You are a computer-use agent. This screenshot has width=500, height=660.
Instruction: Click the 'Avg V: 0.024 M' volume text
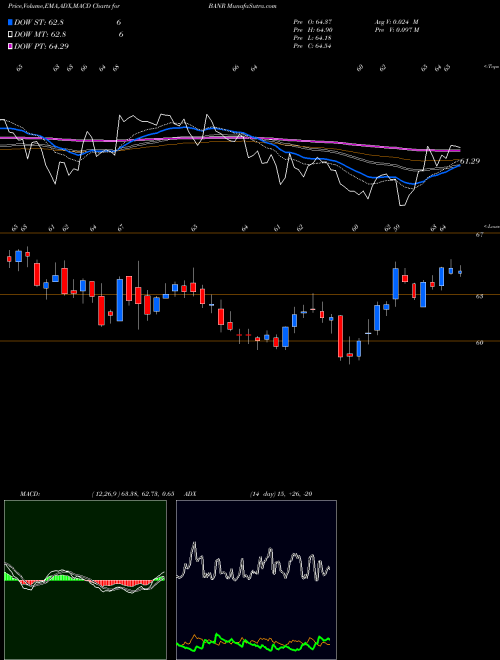tap(396, 21)
